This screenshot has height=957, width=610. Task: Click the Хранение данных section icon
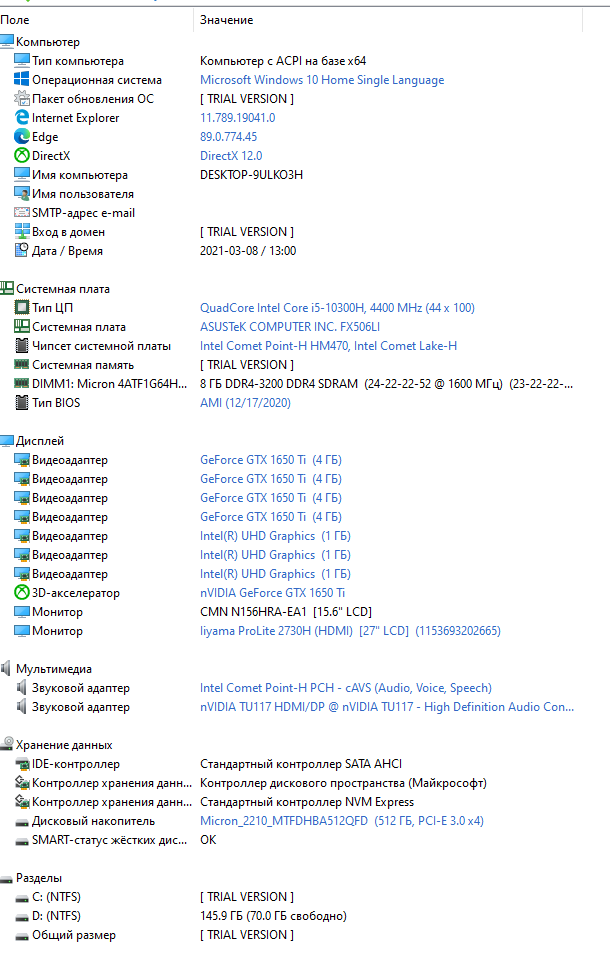click(7, 744)
